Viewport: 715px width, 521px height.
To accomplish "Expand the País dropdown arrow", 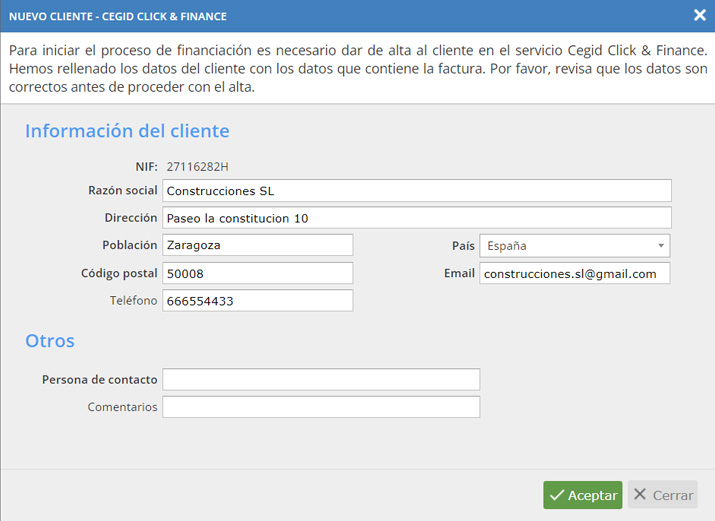I will click(x=661, y=246).
